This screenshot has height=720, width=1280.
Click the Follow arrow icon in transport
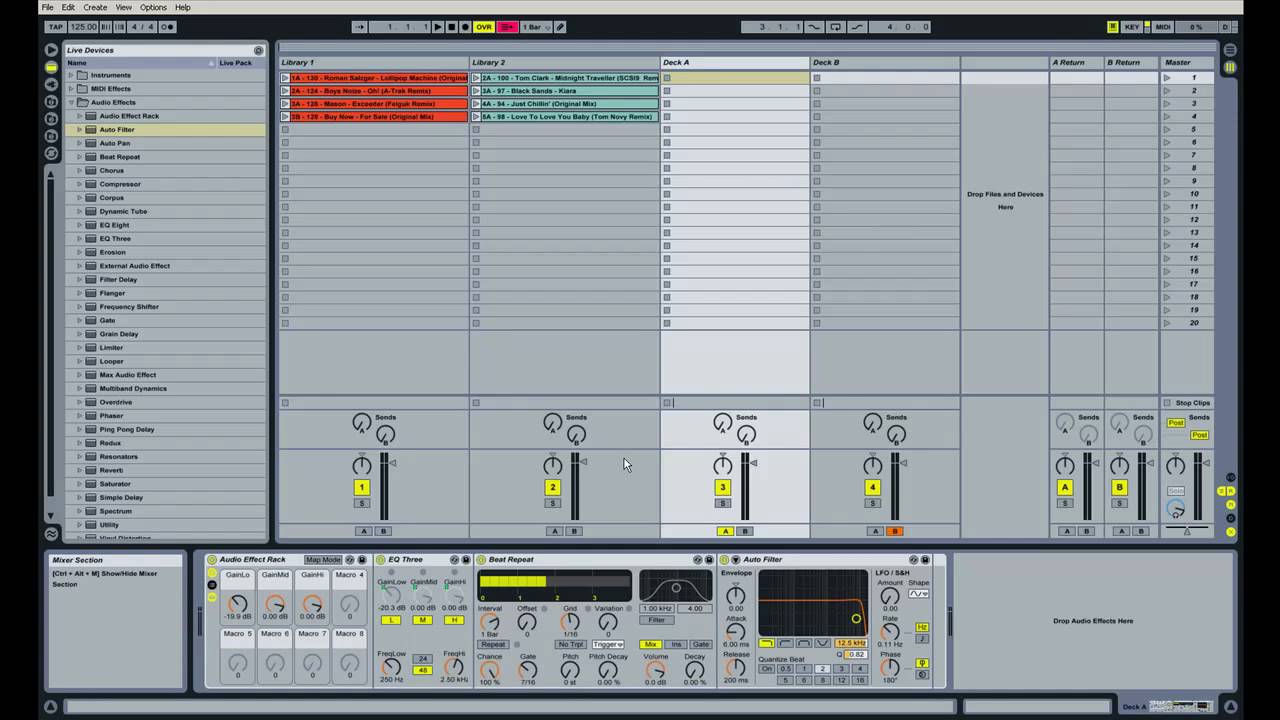click(x=360, y=27)
